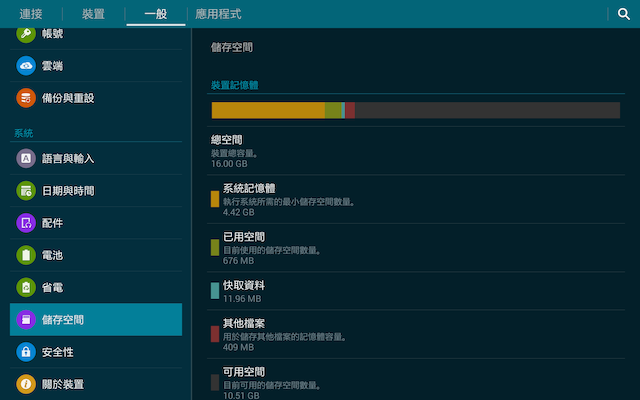This screenshot has width=640, height=400.
Task: Open the 系統記憶體 storage entry
Action: pyautogui.click(x=416, y=200)
